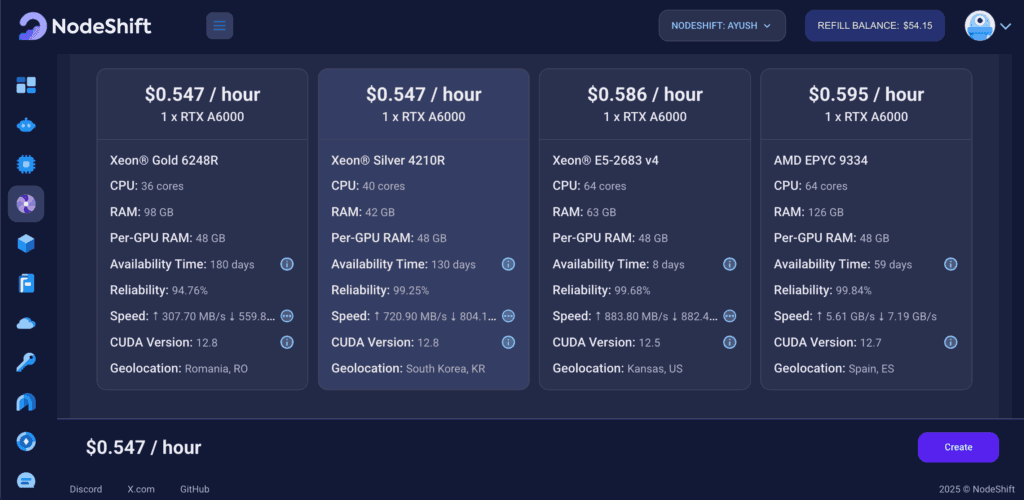Click the Kansas, US geolocation text
1024x500 pixels.
[655, 369]
